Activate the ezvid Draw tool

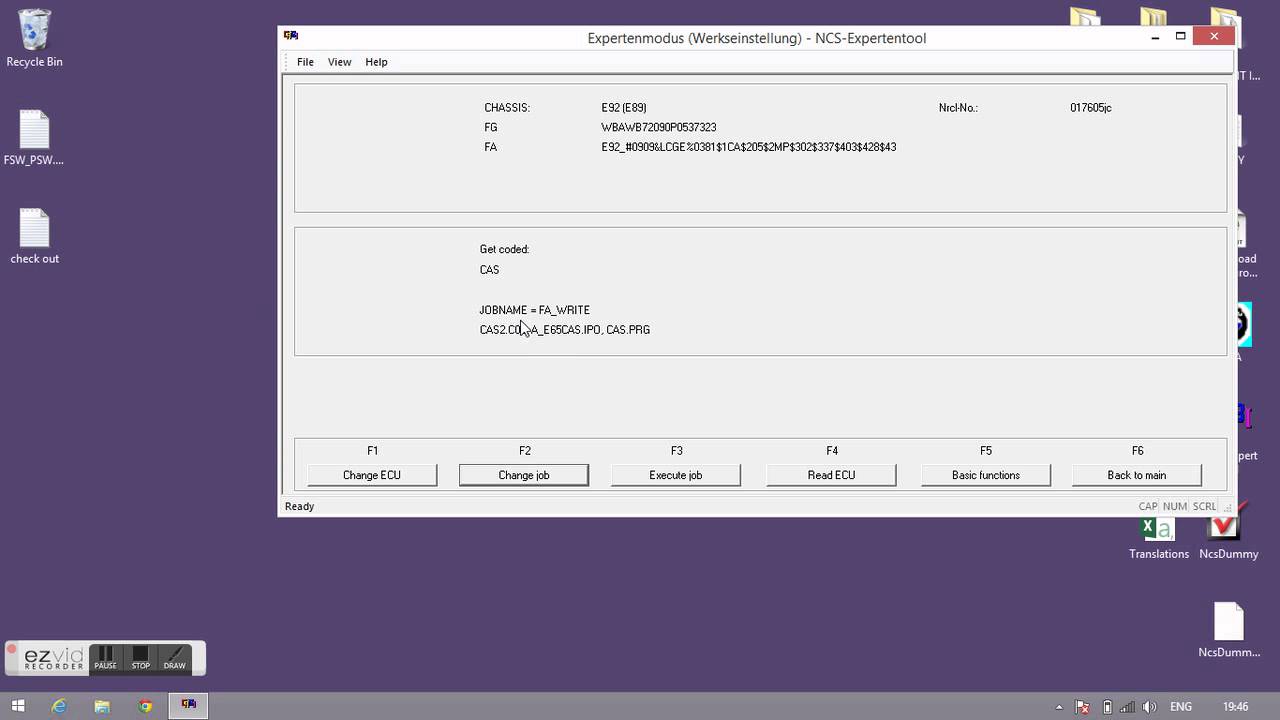pos(175,658)
